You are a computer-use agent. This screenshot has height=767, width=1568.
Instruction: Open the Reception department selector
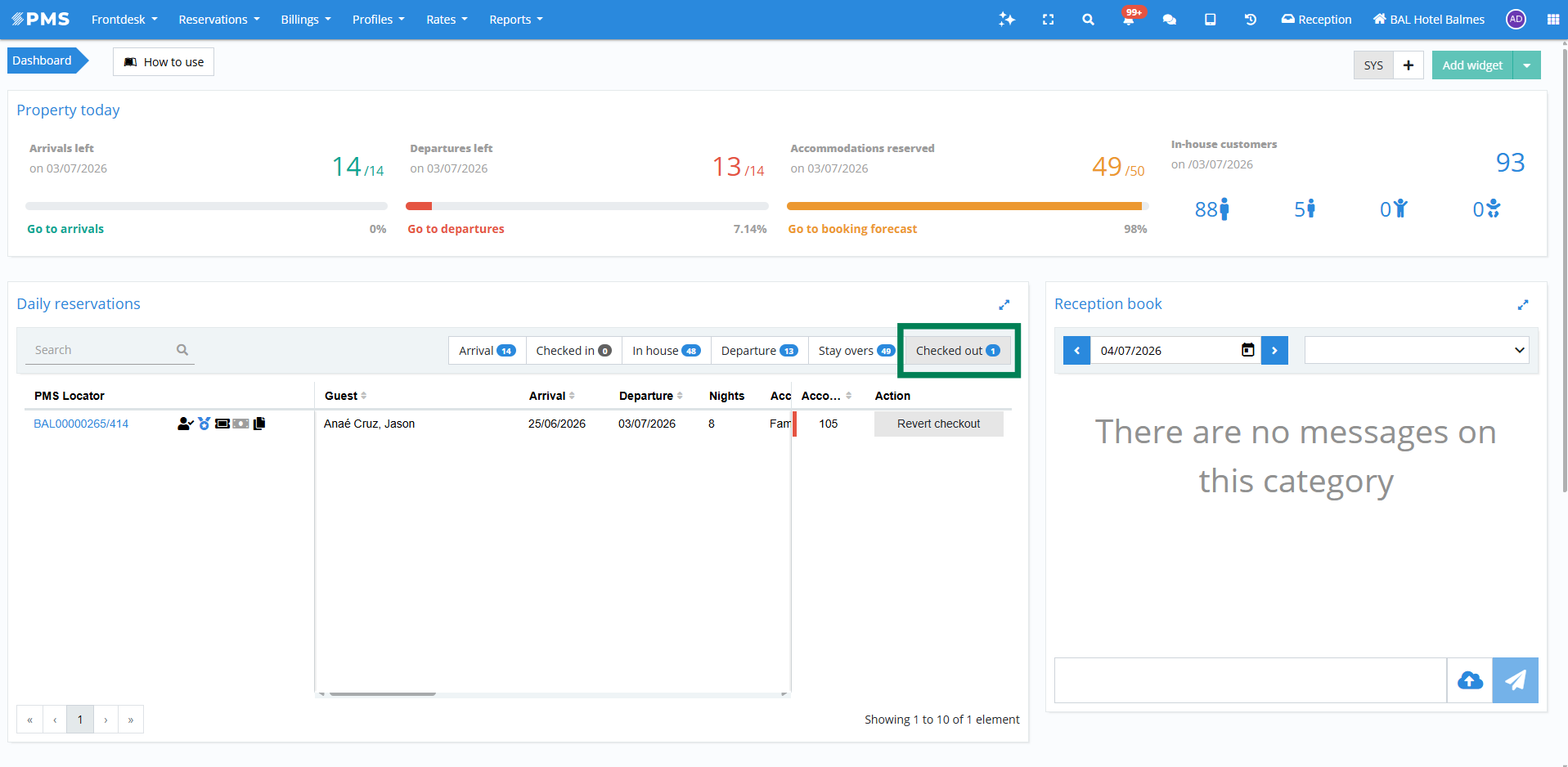point(1316,20)
